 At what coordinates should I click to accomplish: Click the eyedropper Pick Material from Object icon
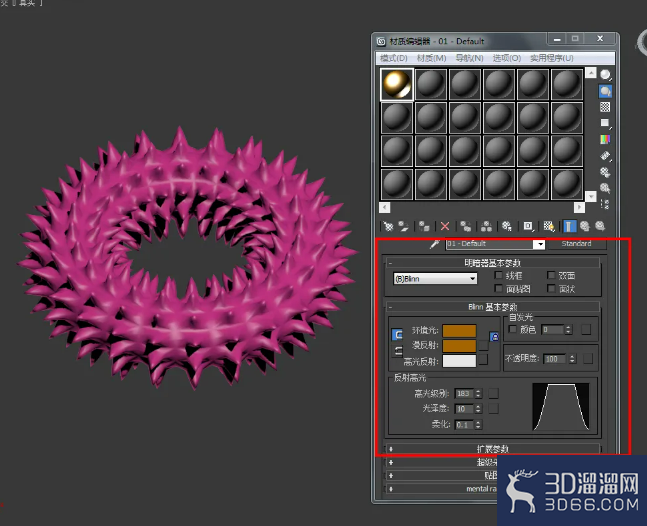coord(434,244)
